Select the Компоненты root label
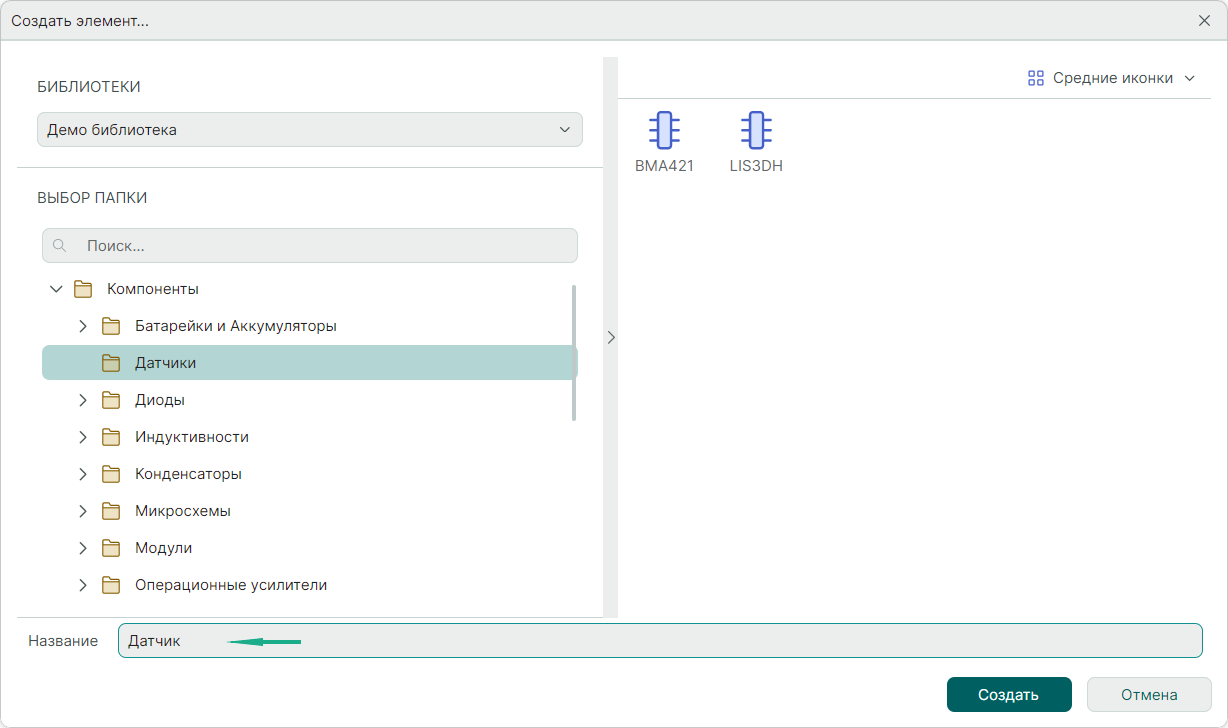1228x728 pixels. pos(153,289)
